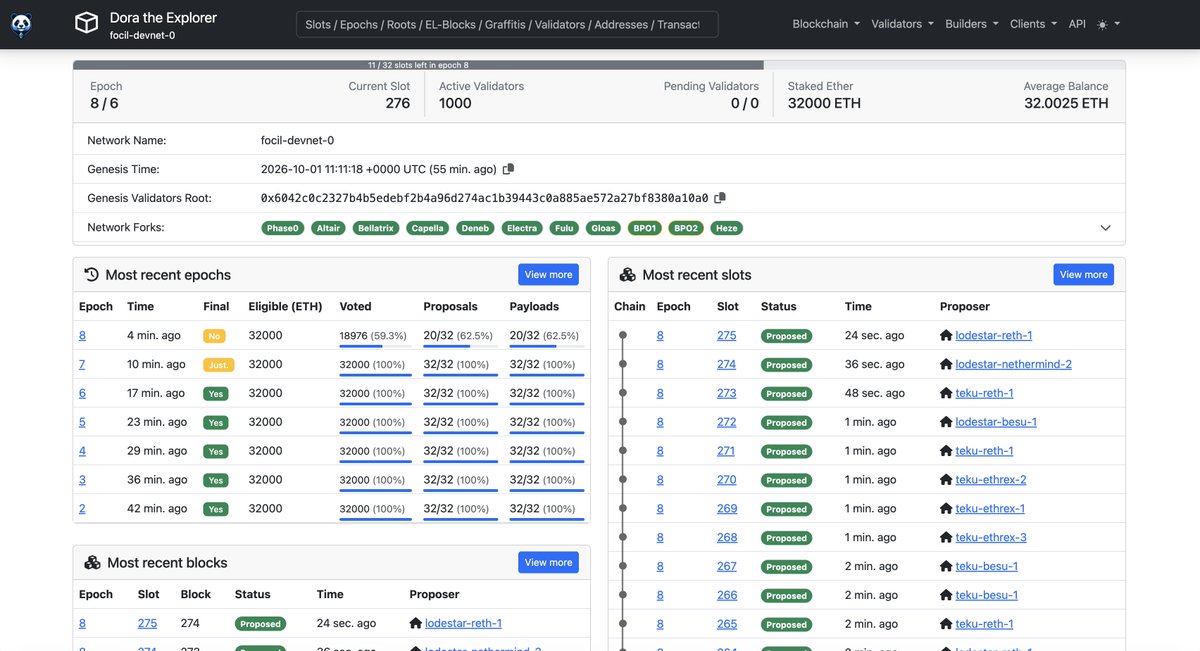Copy the Genesis Validators Root hash
1200x651 pixels.
click(x=720, y=198)
